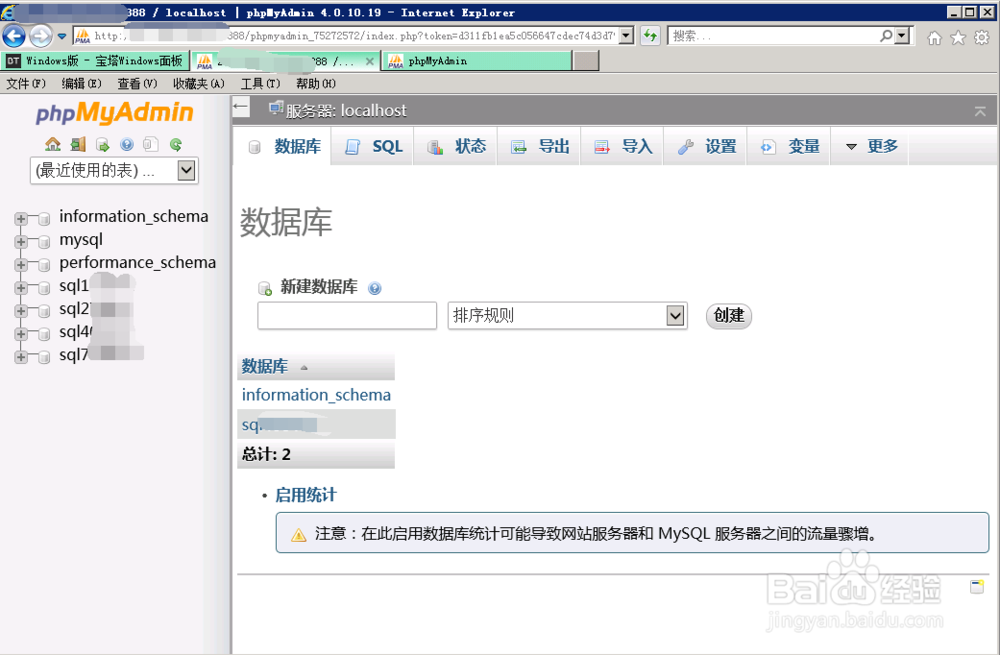Reload navigation panel with green refresh icon

click(x=176, y=145)
